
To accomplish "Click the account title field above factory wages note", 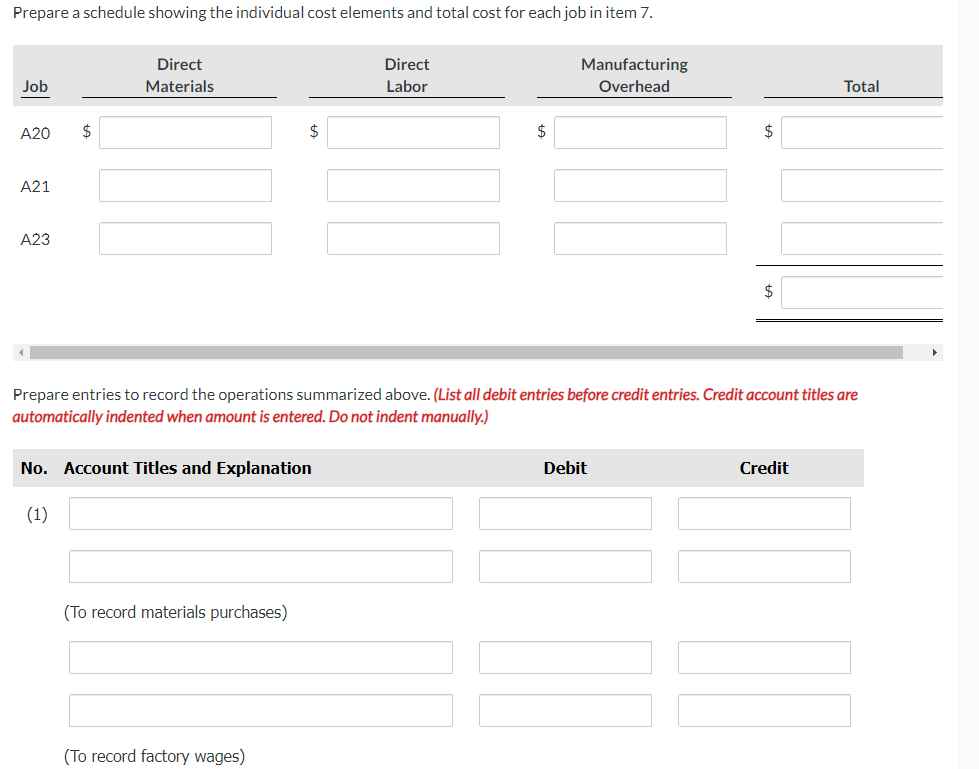I will [x=260, y=710].
